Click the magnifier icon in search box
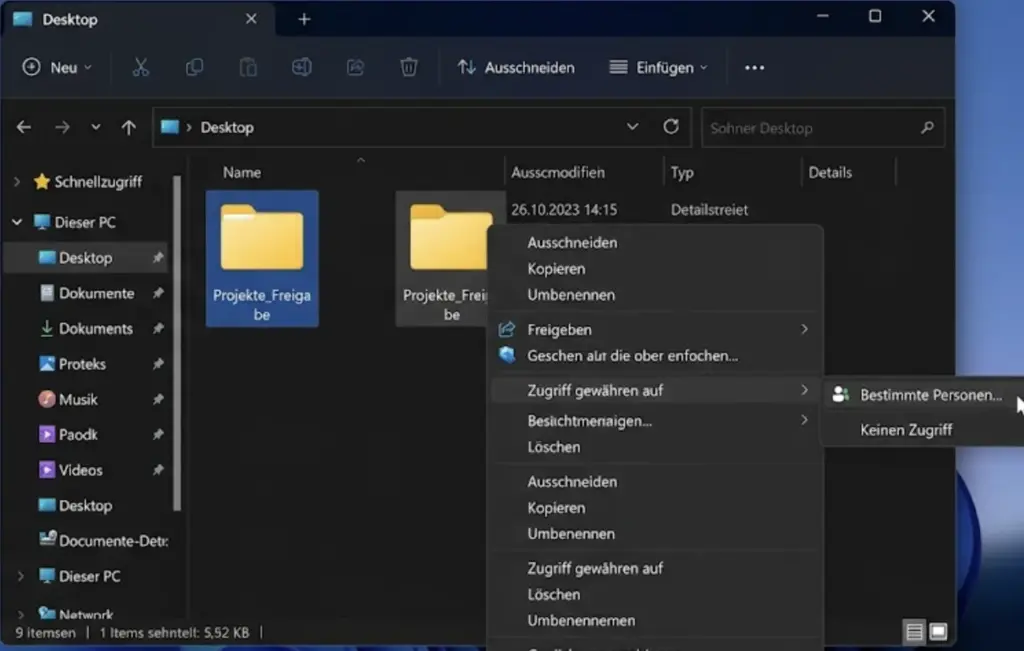Viewport: 1024px width, 651px height. (x=927, y=127)
